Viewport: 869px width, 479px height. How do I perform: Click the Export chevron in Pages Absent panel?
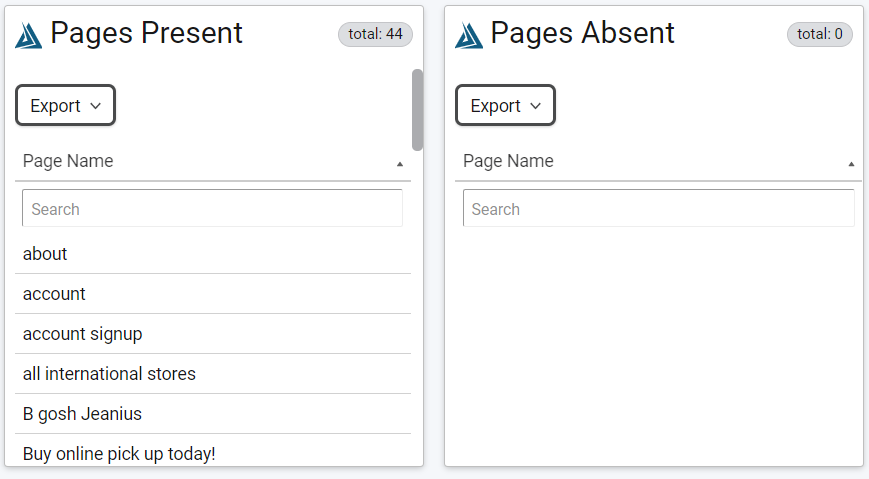pos(535,106)
